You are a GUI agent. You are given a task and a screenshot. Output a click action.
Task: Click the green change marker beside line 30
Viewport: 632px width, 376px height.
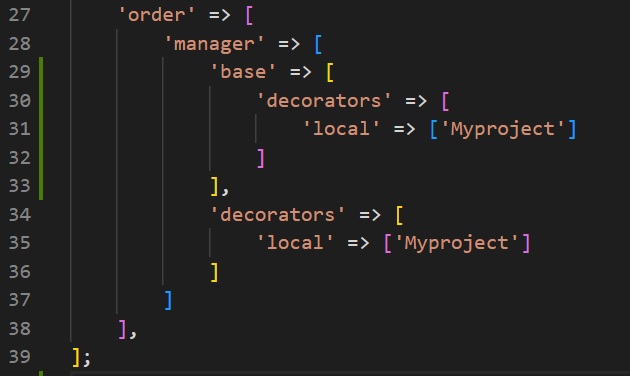tap(41, 100)
